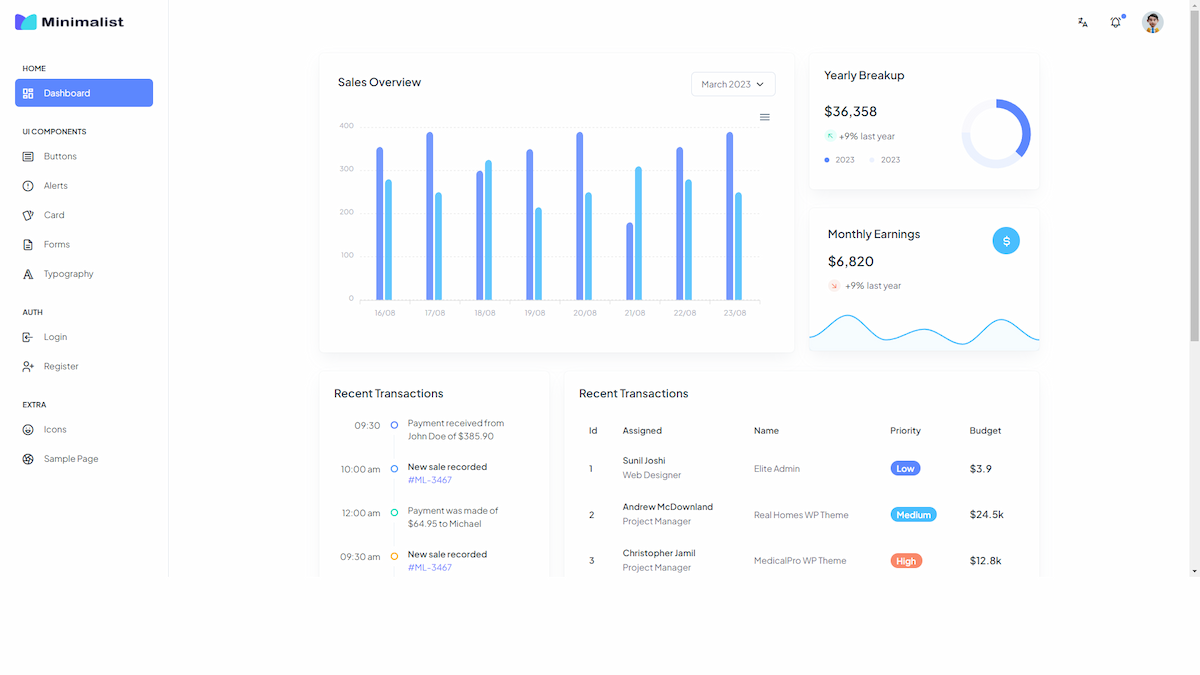
Task: Click Real Homes WP Theme name
Action: click(801, 515)
